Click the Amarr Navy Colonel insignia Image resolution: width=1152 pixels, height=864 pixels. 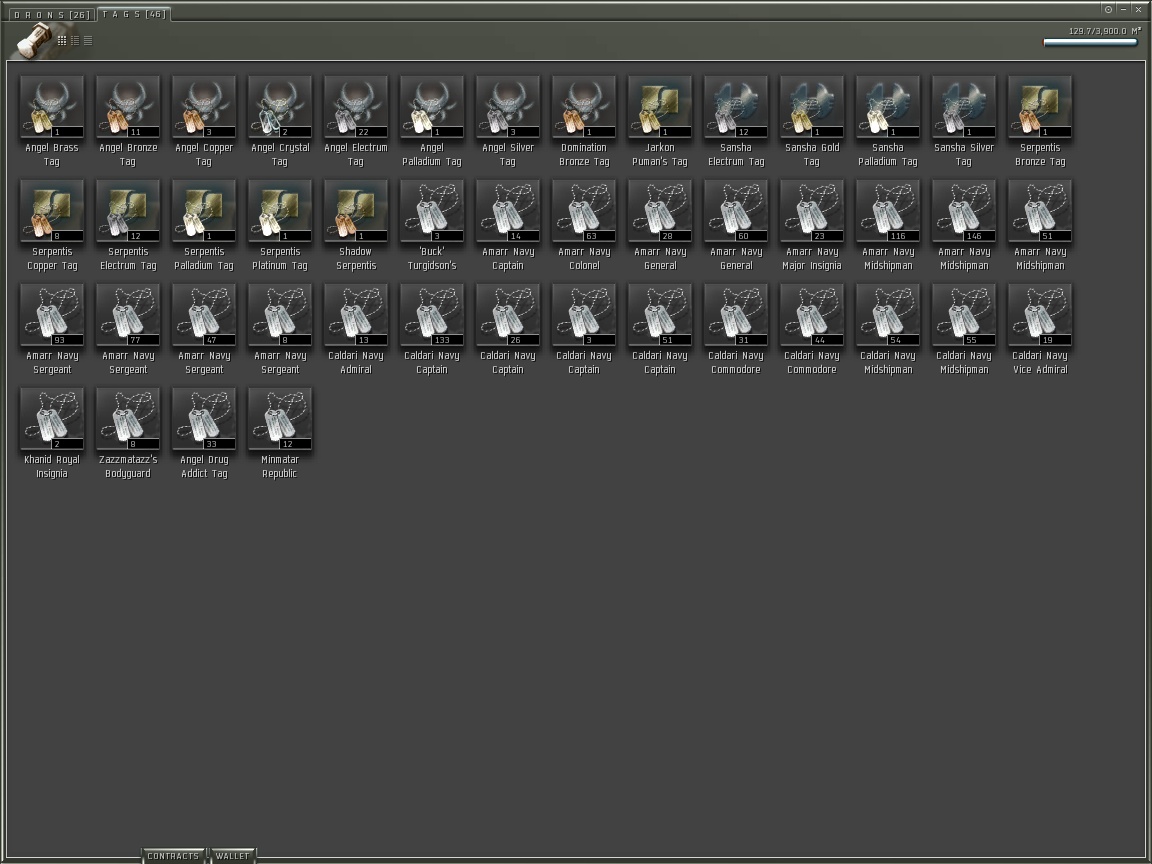(584, 211)
